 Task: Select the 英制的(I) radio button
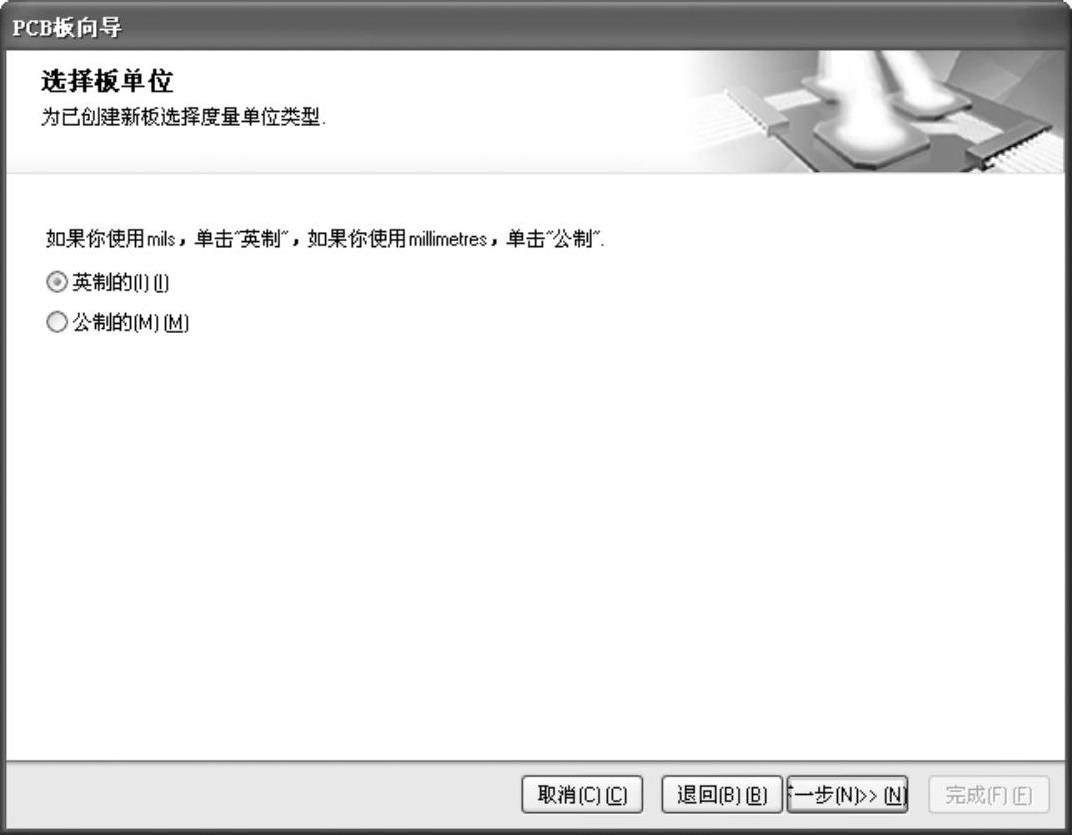point(57,282)
